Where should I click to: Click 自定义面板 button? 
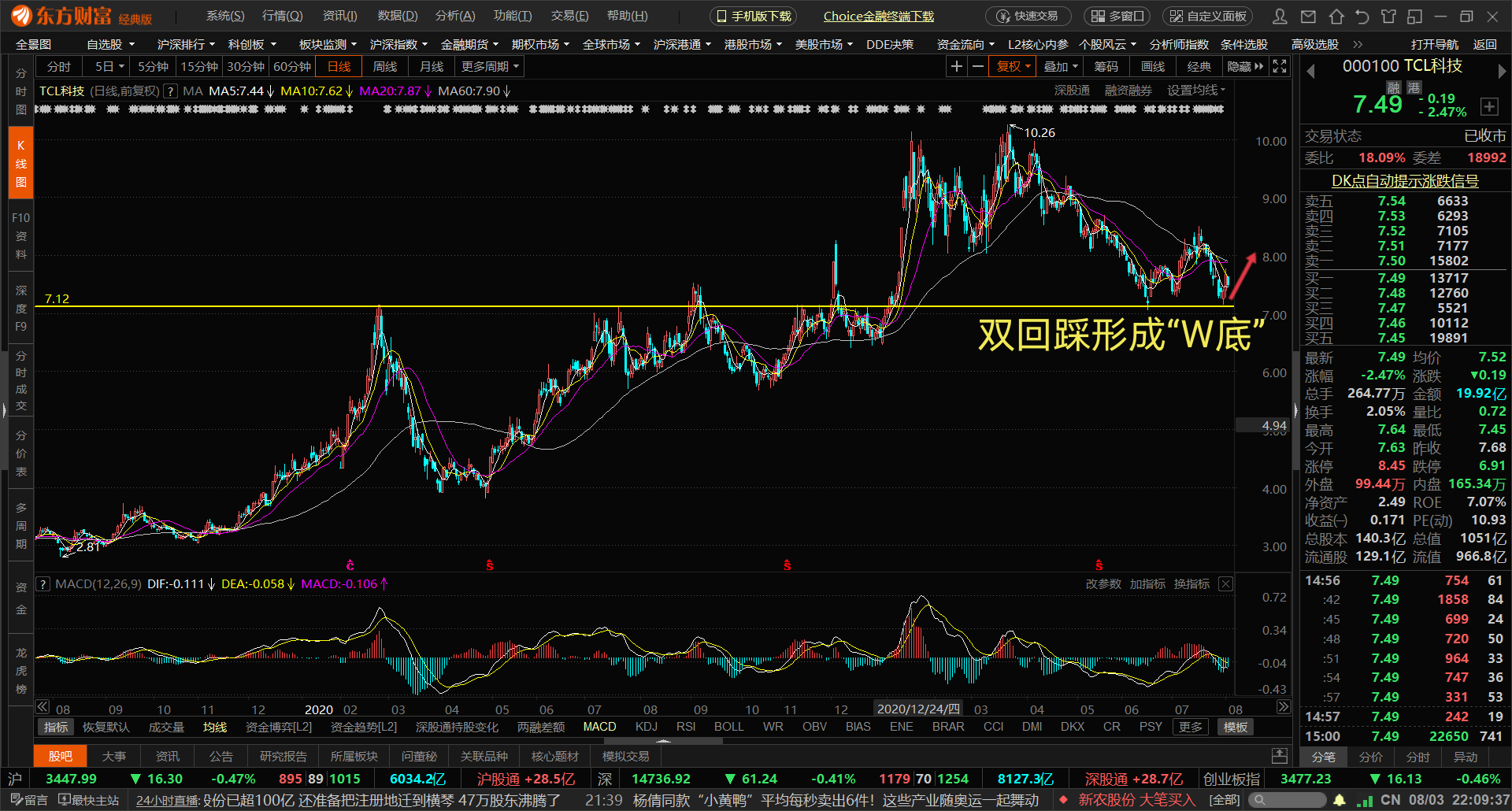(x=1209, y=16)
